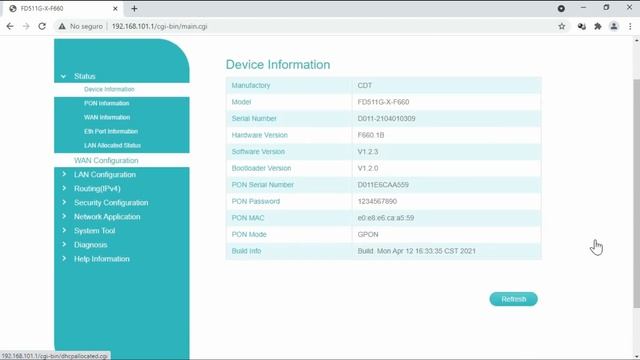Image resolution: width=640 pixels, height=360 pixels.
Task: Click the PON Password row label
Action: (256, 201)
